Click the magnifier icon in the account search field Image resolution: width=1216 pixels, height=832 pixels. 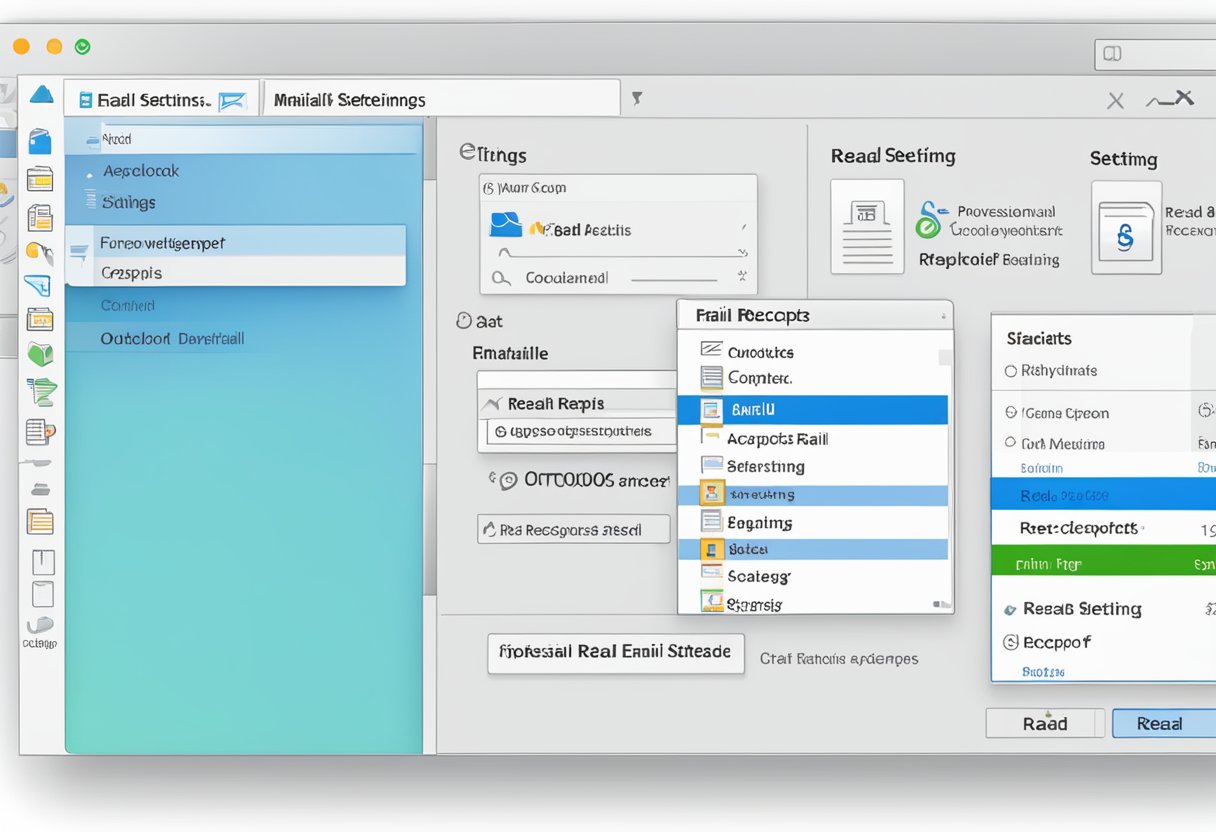[502, 277]
